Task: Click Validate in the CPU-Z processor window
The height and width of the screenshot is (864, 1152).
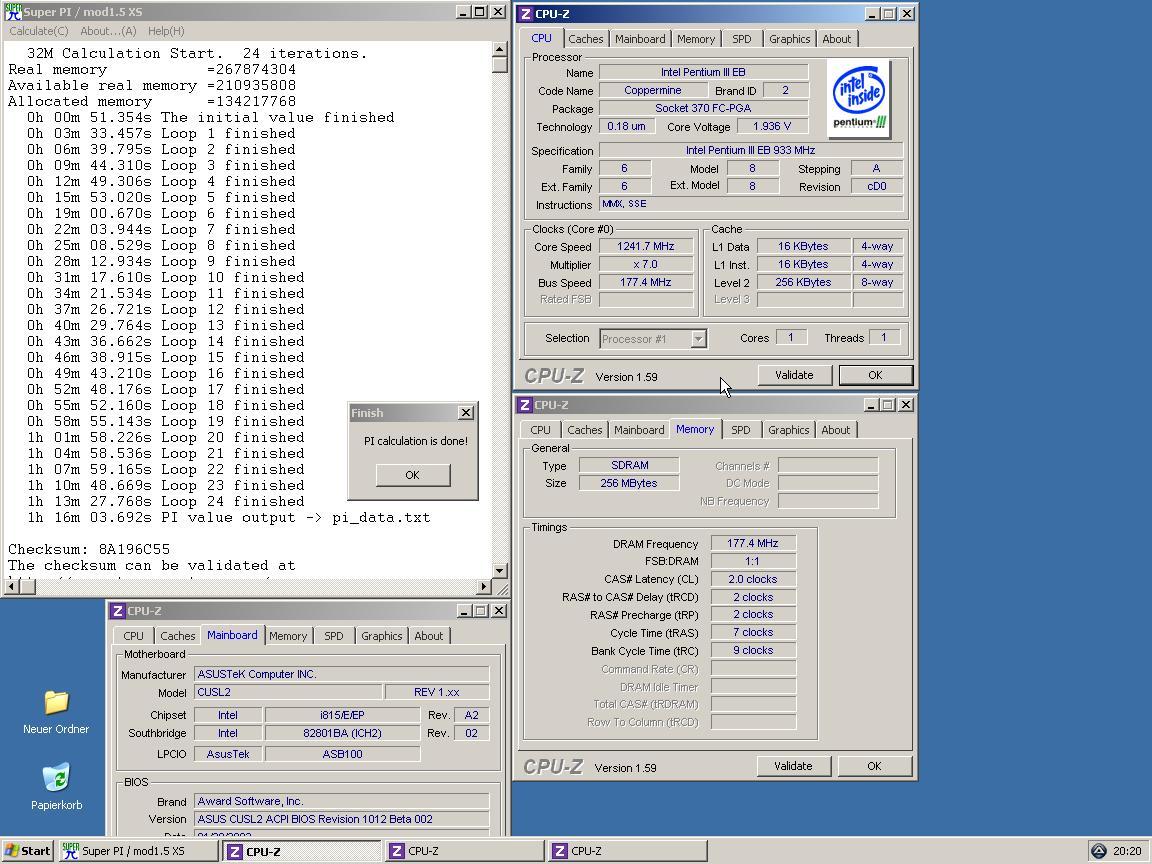Action: click(x=794, y=375)
